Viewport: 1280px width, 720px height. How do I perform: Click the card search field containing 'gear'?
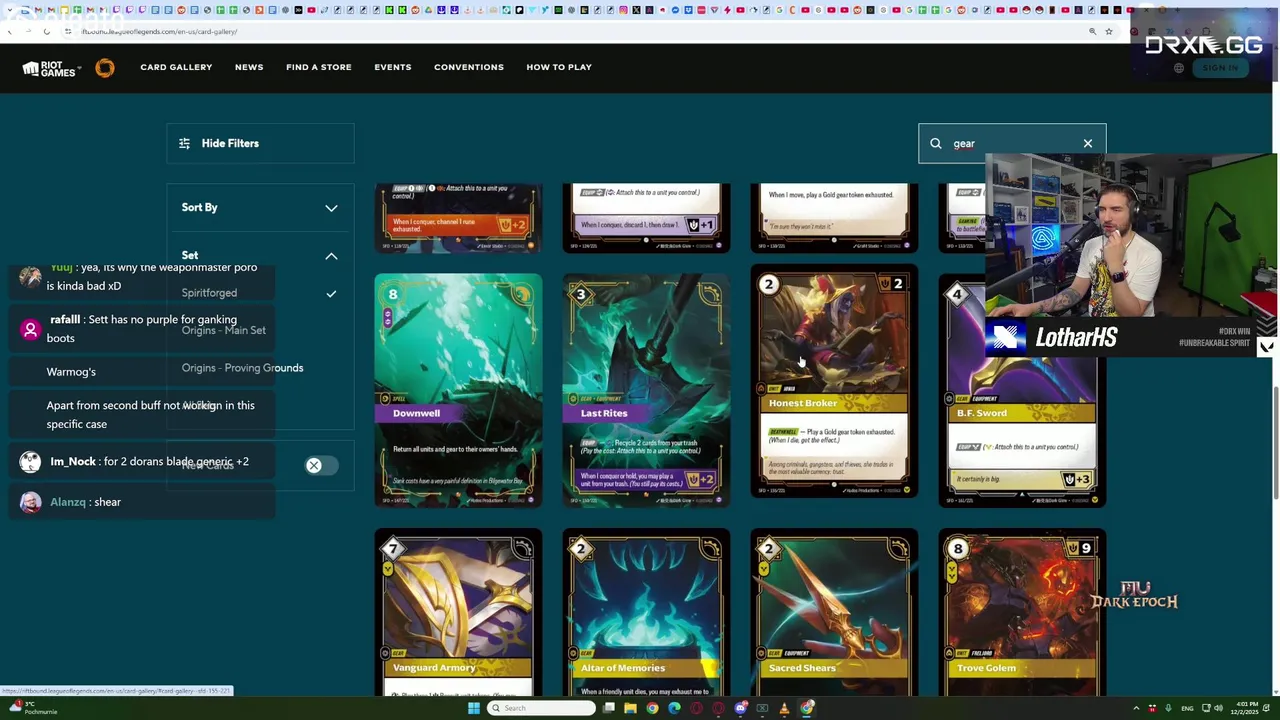click(x=1012, y=144)
